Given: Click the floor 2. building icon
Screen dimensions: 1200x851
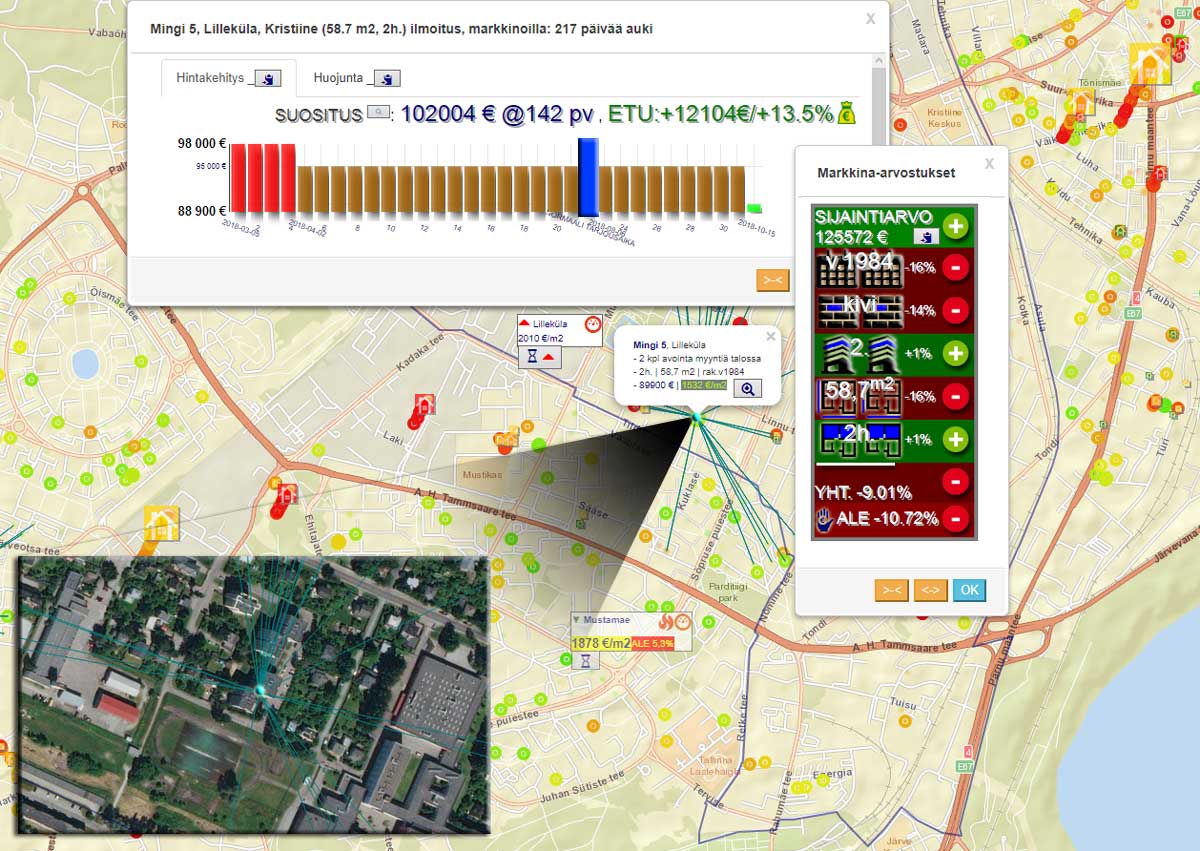Looking at the screenshot, I should [x=859, y=353].
